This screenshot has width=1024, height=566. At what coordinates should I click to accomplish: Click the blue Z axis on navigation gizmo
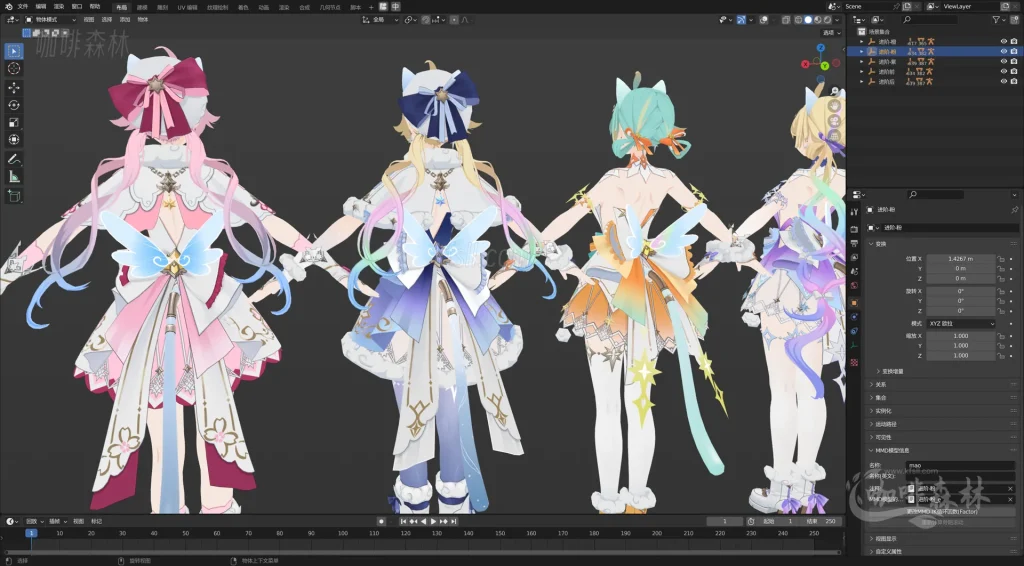point(821,48)
